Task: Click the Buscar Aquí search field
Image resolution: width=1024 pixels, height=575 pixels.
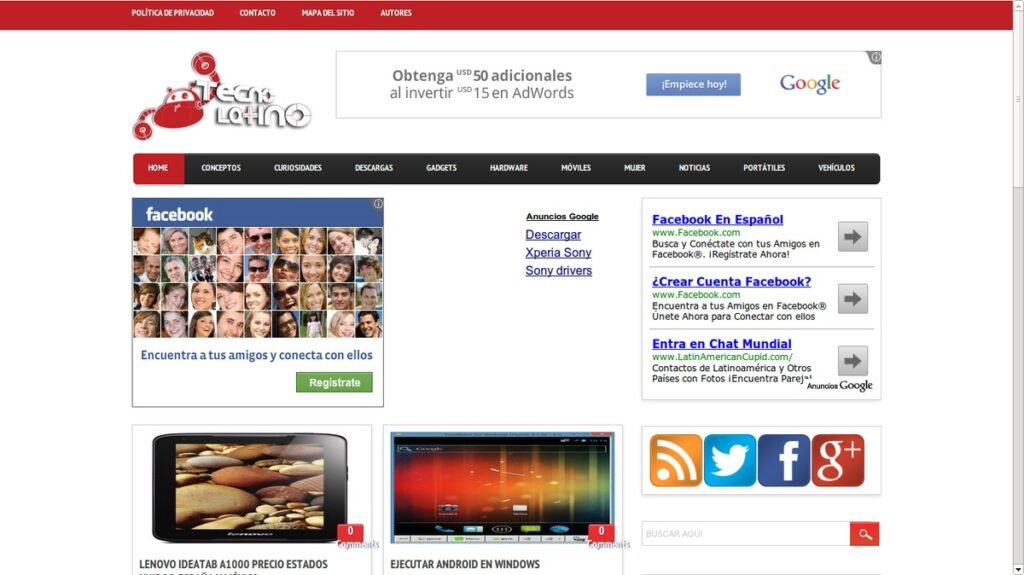Action: point(745,534)
